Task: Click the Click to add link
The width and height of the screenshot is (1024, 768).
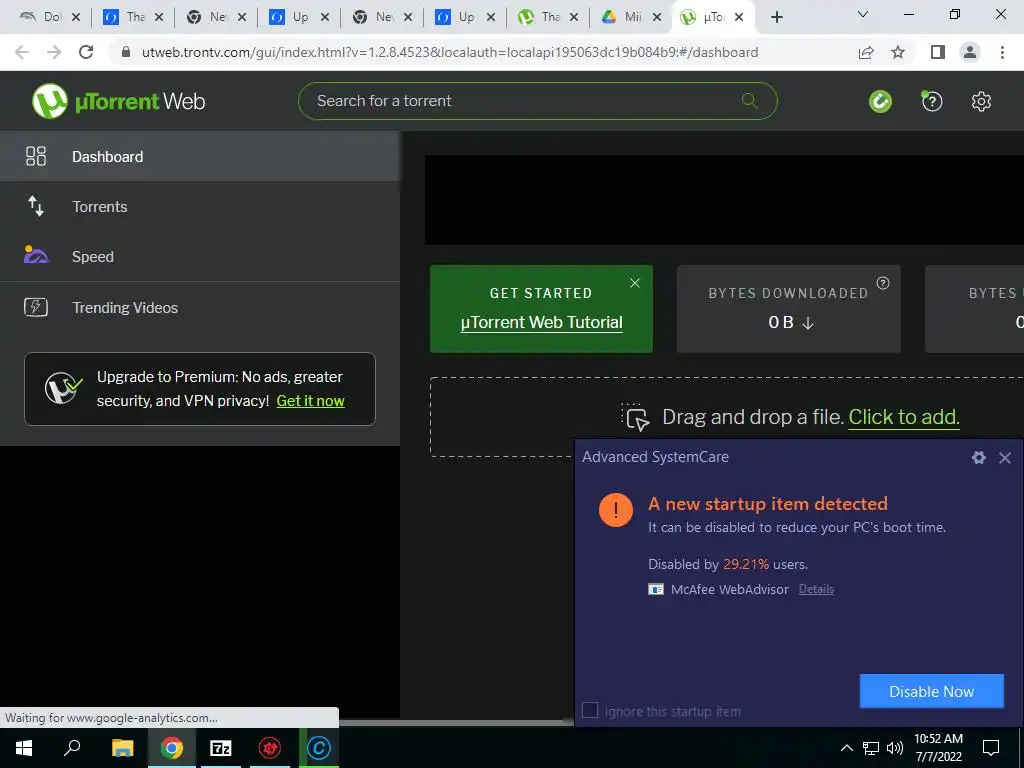Action: click(x=904, y=417)
